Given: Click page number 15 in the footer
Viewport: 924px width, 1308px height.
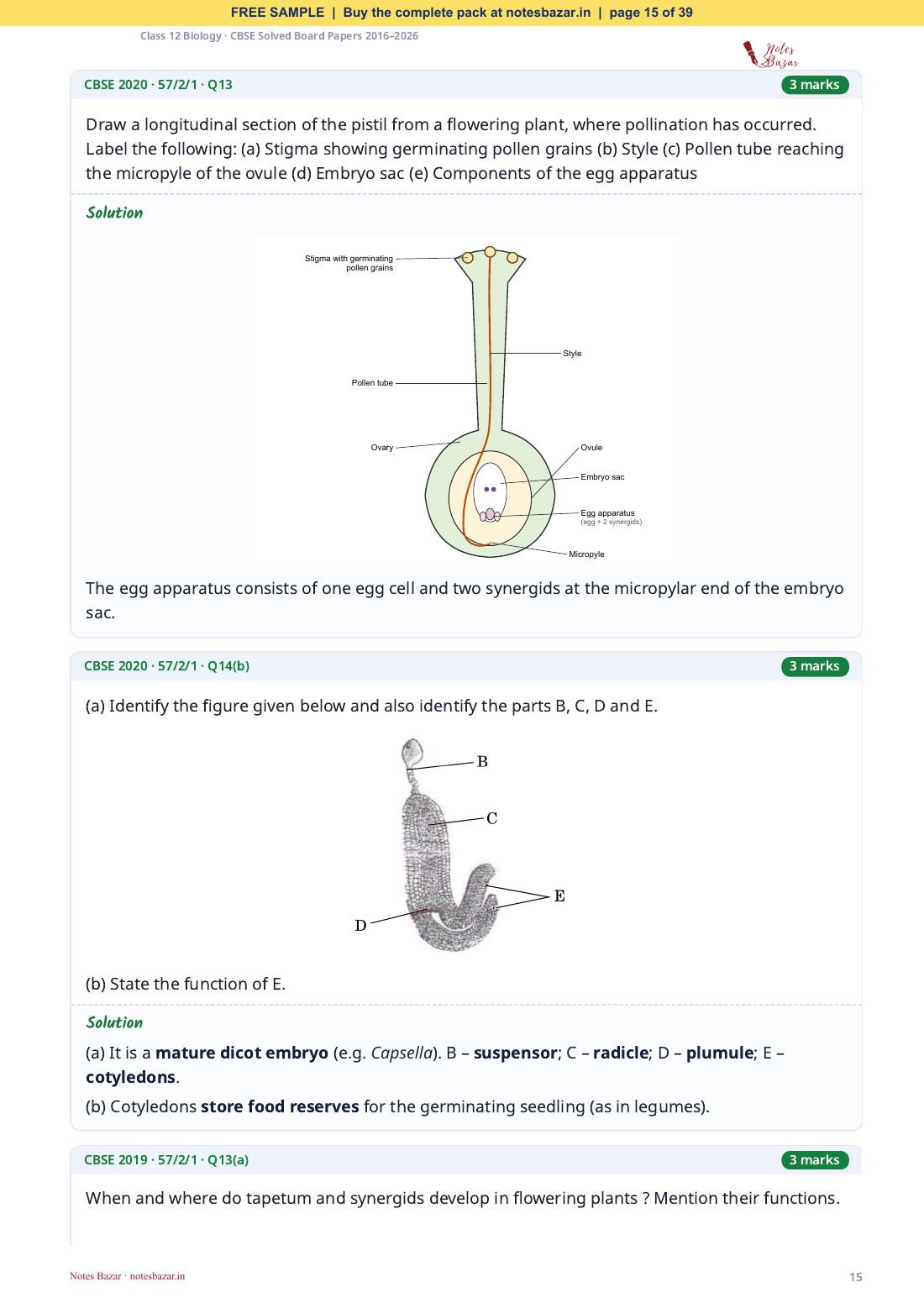Looking at the screenshot, I should click(855, 1277).
